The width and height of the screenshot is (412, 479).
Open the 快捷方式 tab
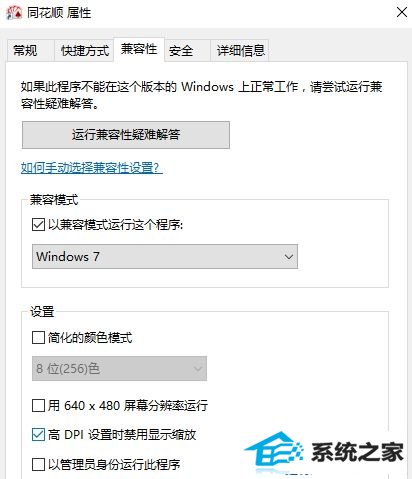coord(85,51)
